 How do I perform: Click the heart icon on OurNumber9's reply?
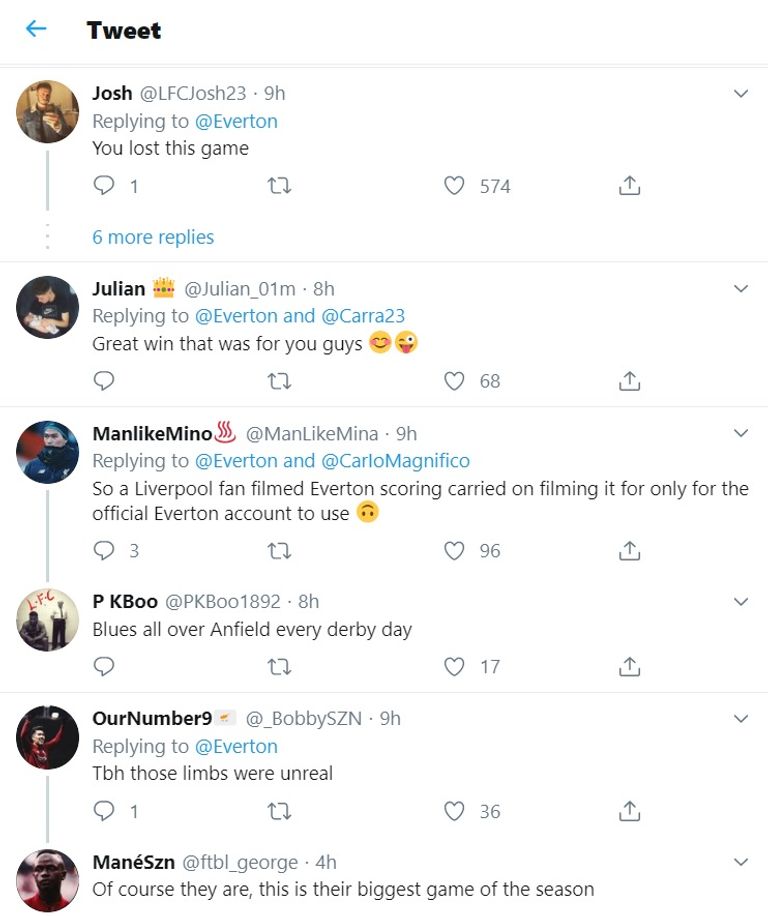pyautogui.click(x=453, y=812)
